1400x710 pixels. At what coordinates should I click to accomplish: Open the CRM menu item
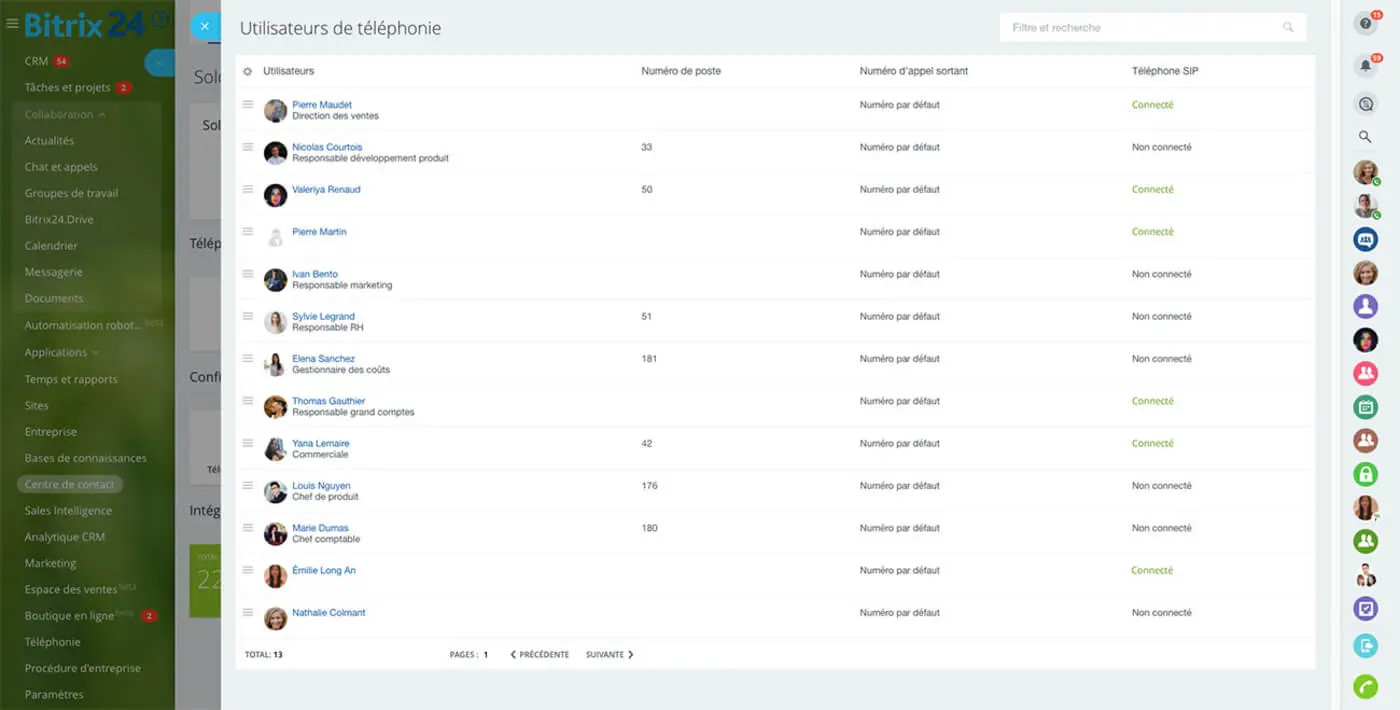[x=37, y=62]
